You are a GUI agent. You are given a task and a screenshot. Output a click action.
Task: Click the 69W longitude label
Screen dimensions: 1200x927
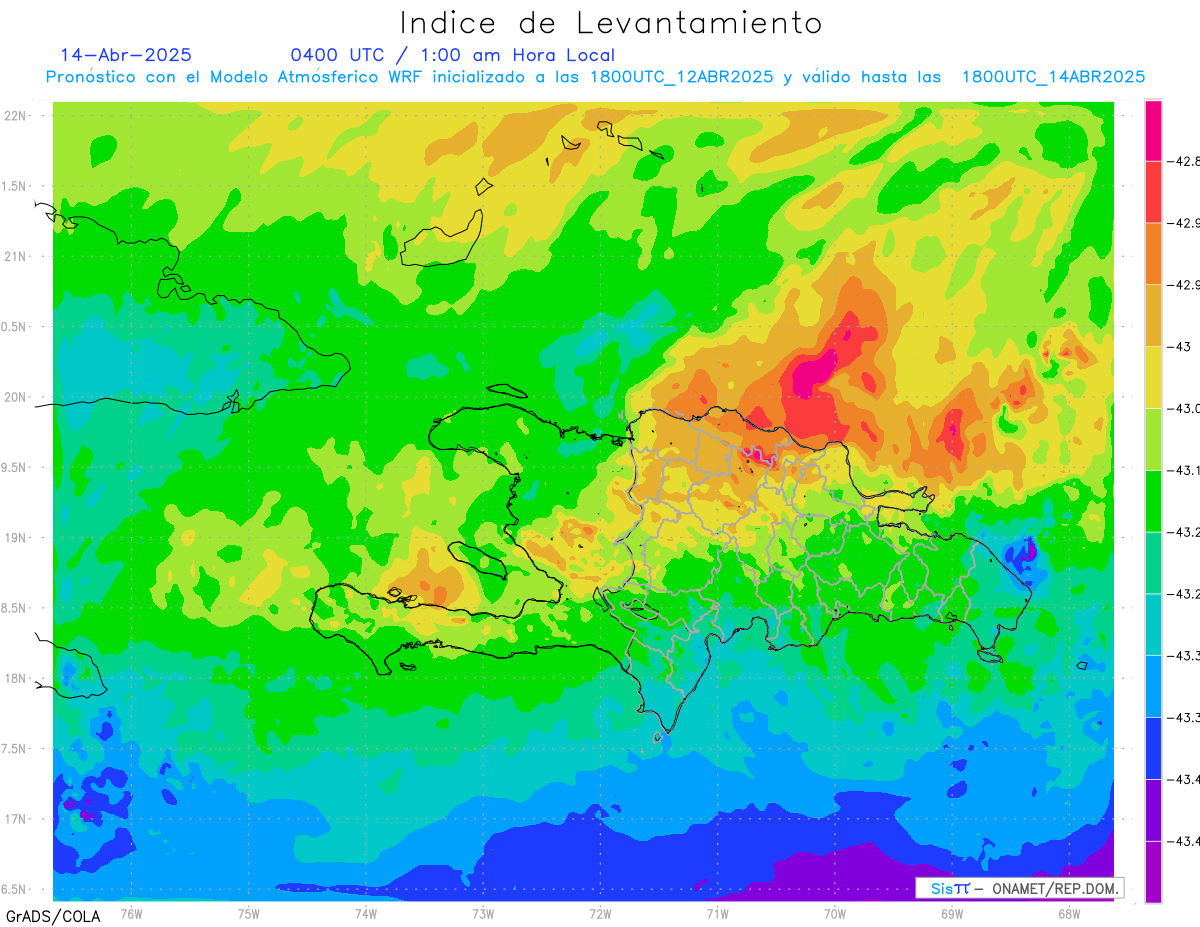click(x=952, y=914)
